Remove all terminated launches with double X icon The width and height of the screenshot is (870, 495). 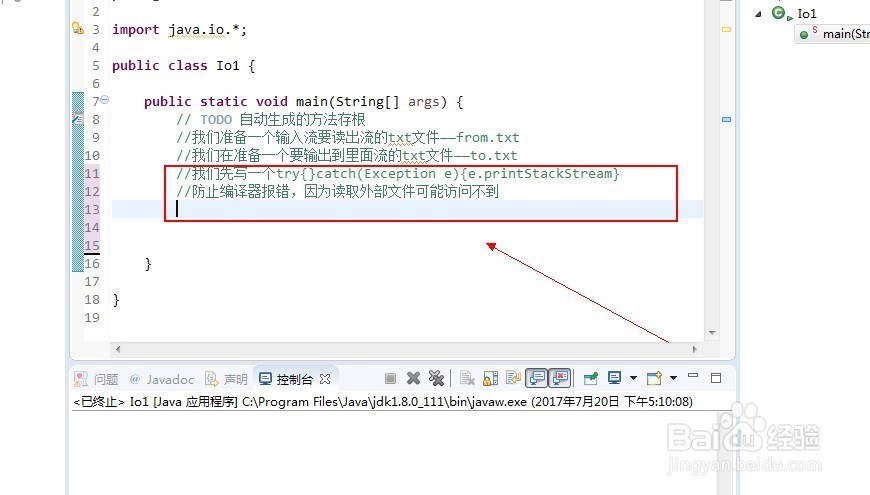click(436, 378)
